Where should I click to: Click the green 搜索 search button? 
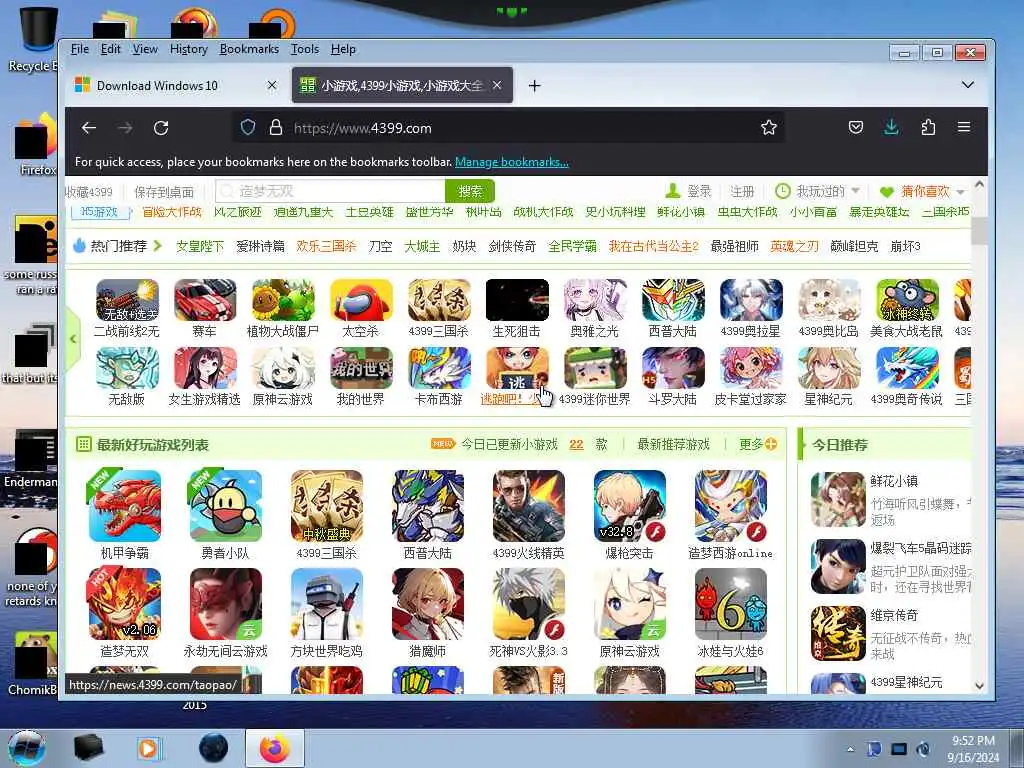[470, 191]
